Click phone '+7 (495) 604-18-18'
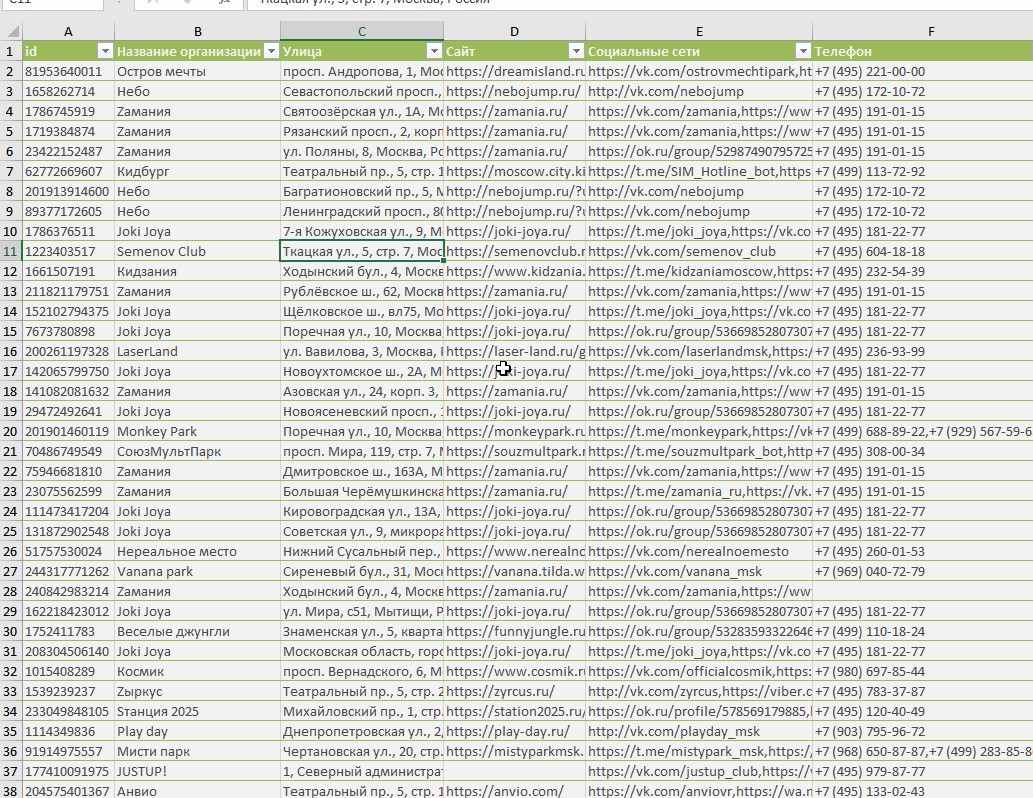 [923, 252]
